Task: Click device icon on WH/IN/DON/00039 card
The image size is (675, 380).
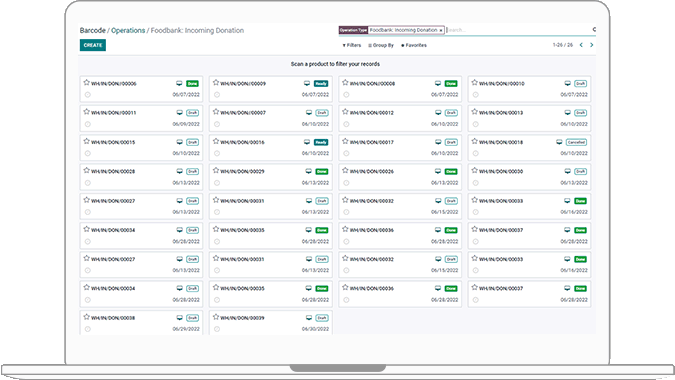Action: [309, 318]
